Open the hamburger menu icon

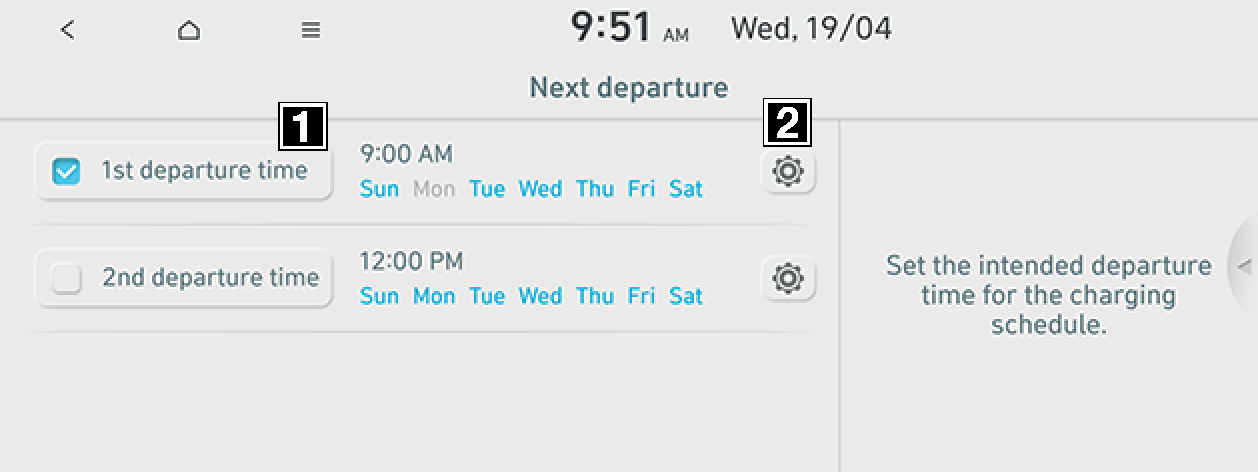point(311,30)
